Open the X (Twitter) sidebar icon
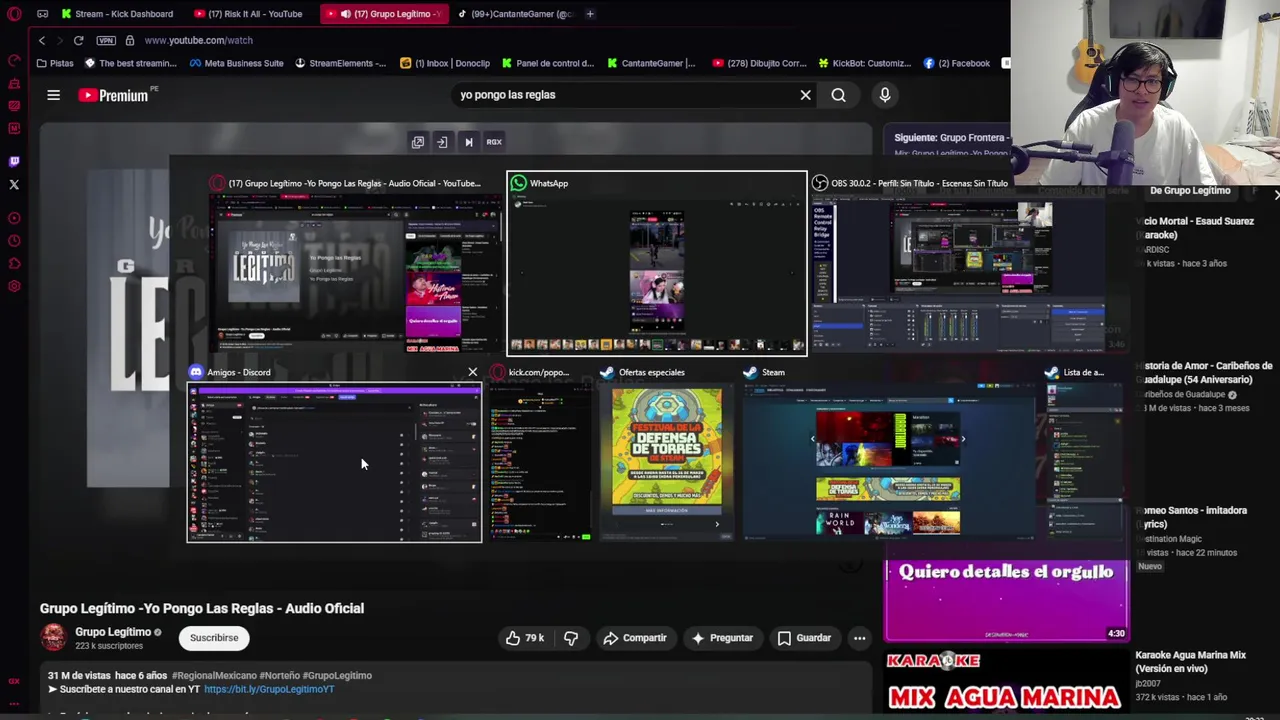The width and height of the screenshot is (1280, 720). pos(14,184)
